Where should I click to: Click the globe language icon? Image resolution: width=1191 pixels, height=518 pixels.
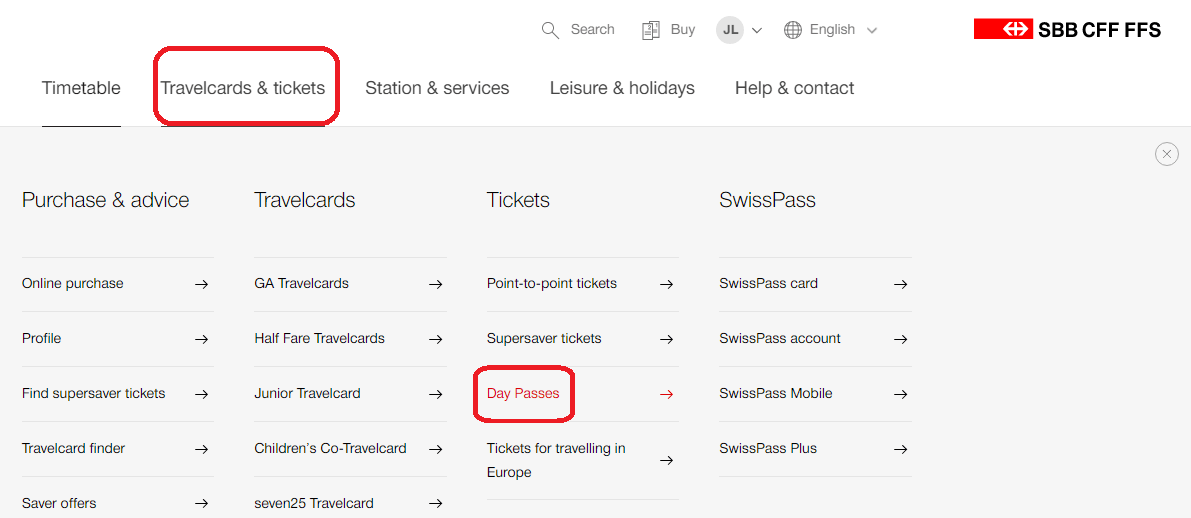793,30
